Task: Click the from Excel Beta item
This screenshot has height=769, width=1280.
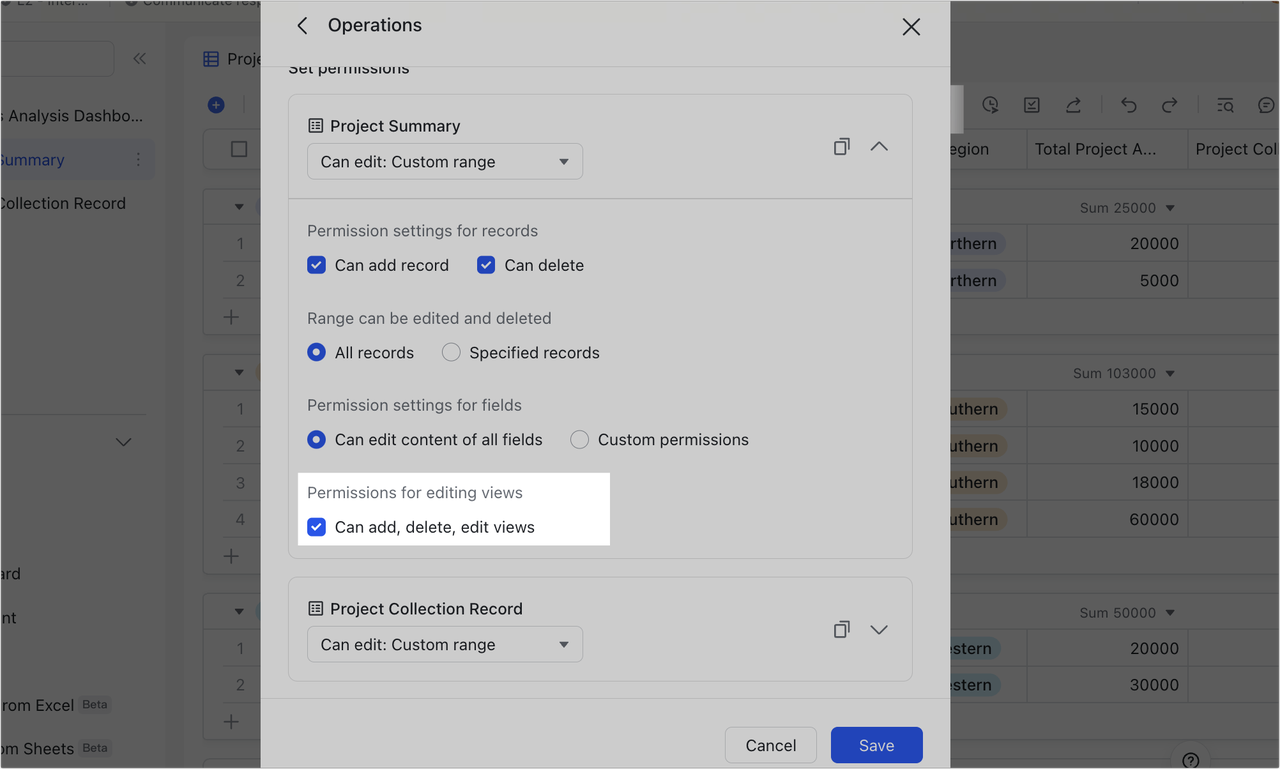Action: tap(54, 705)
